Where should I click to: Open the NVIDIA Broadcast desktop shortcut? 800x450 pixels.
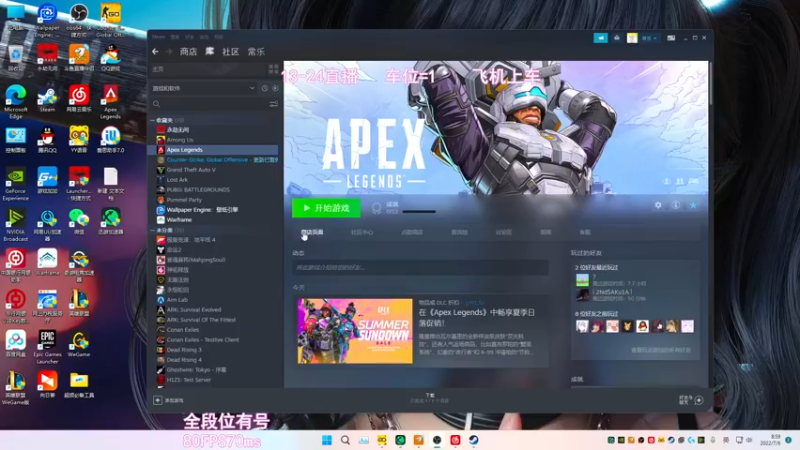click(x=16, y=224)
